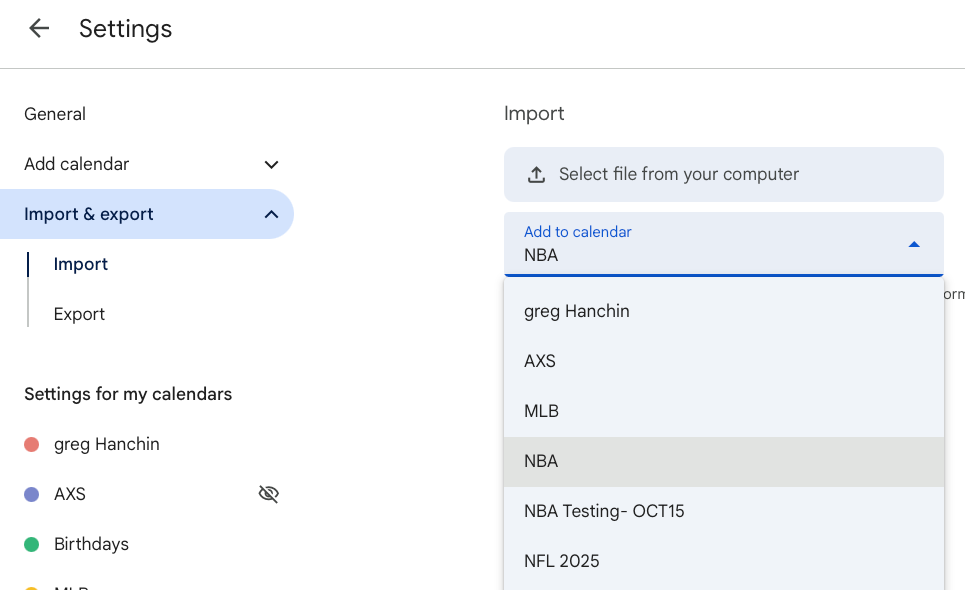Click the upload icon beside Select file

coord(536,175)
